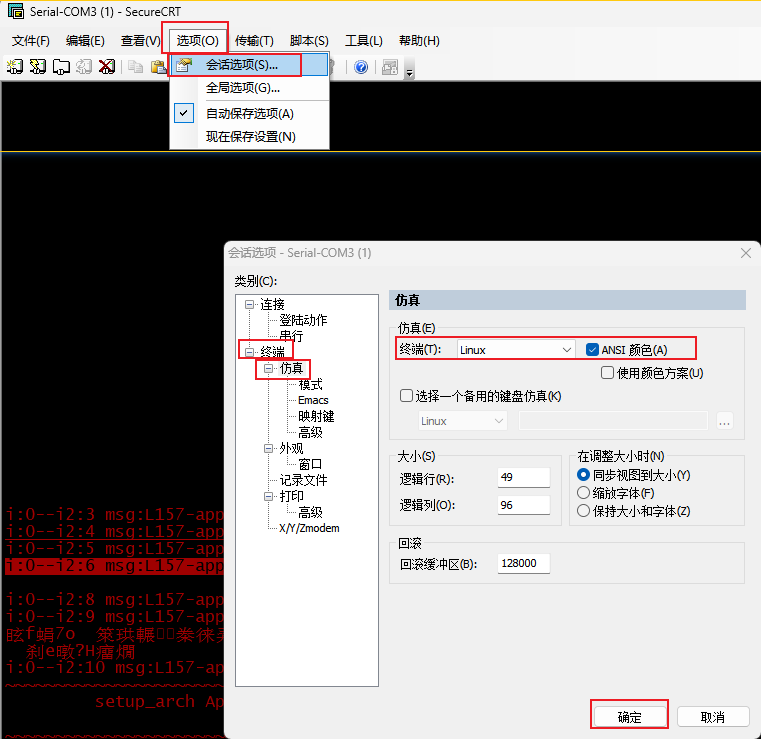Image resolution: width=761 pixels, height=739 pixels.
Task: Click the blue Help question mark icon
Action: pyautogui.click(x=361, y=67)
